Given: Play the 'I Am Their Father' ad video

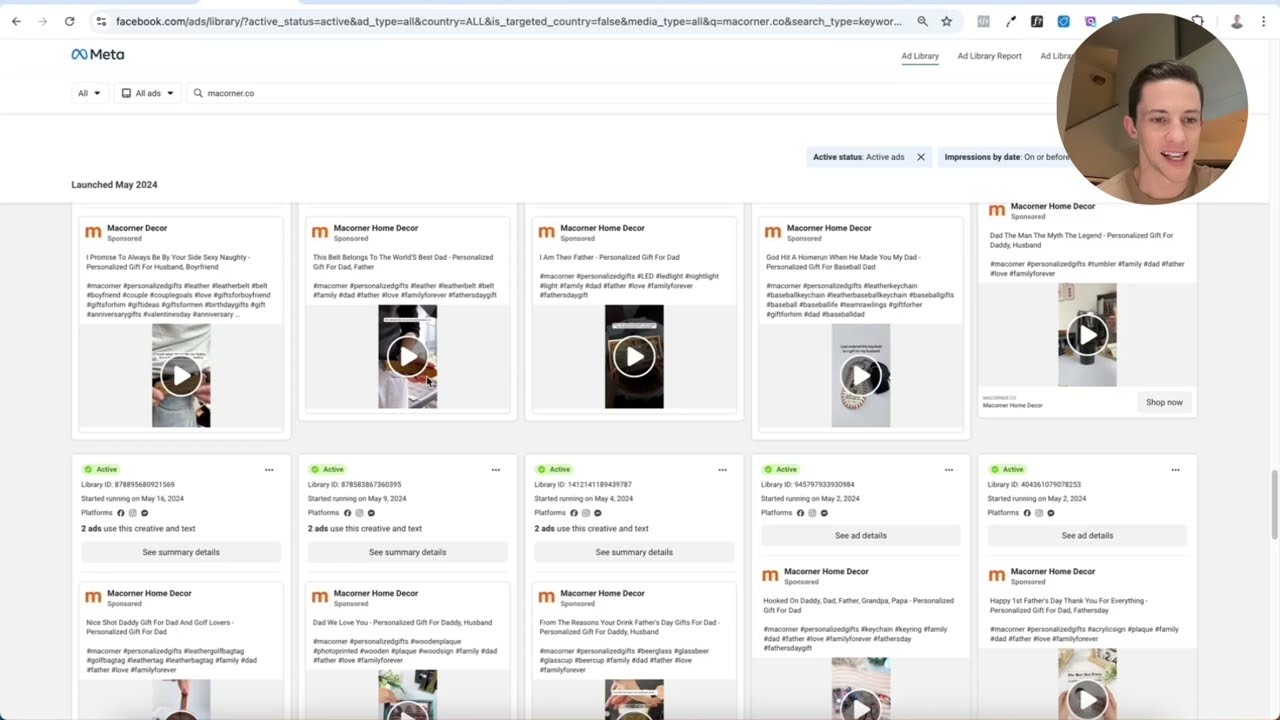Looking at the screenshot, I should [634, 357].
